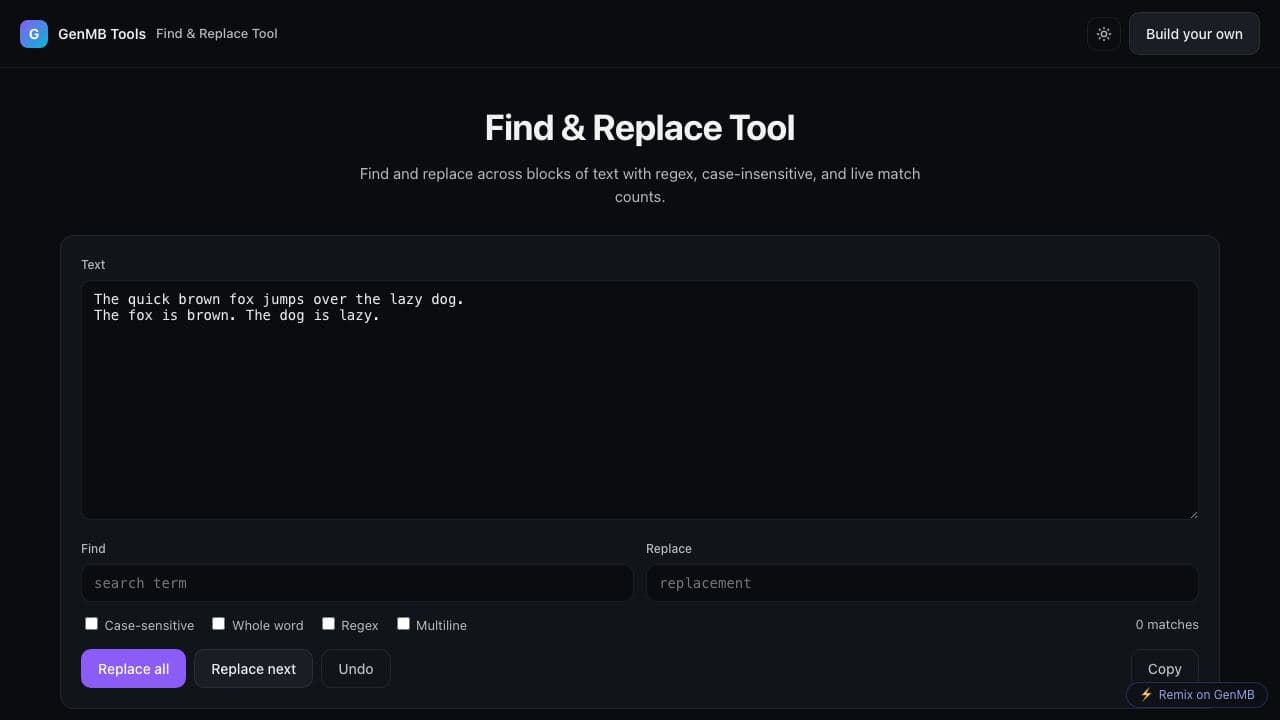Image resolution: width=1280 pixels, height=720 pixels.
Task: Focus the Replace replacement field
Action: coord(922,583)
